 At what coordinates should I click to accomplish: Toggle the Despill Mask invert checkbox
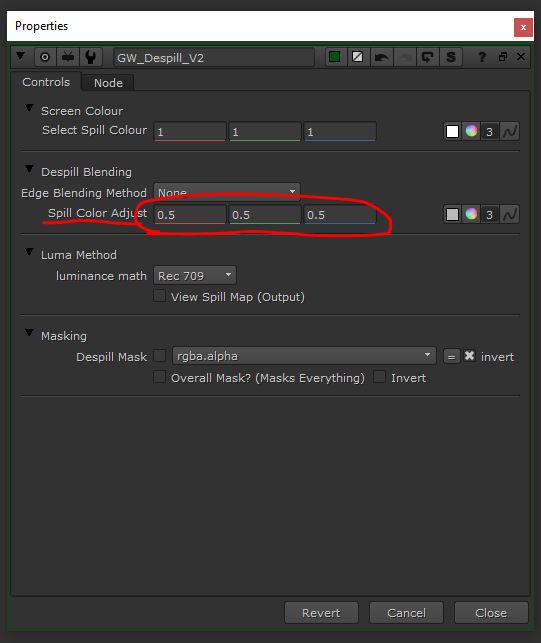[470, 356]
